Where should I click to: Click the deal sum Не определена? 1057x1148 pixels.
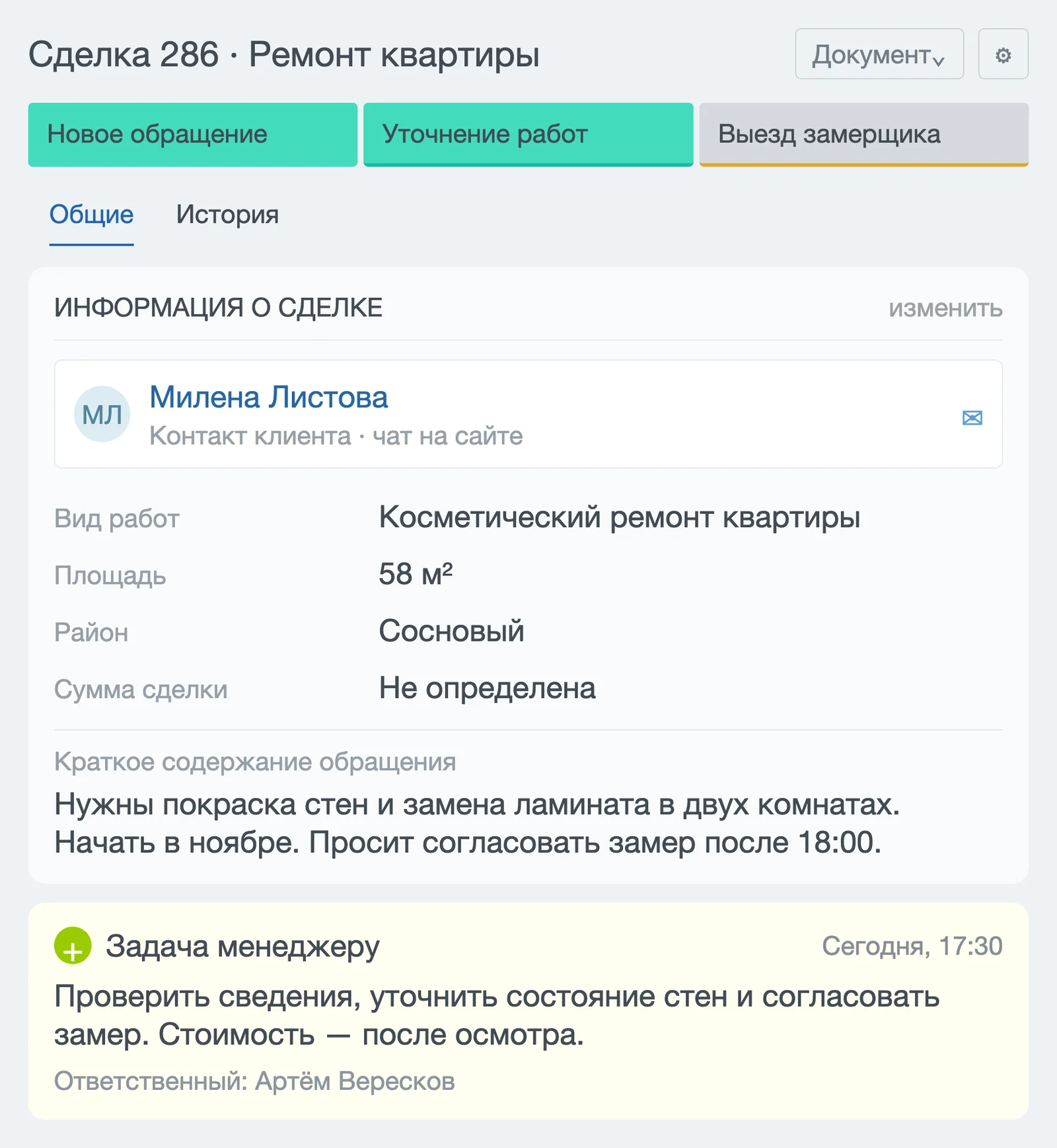(x=487, y=688)
